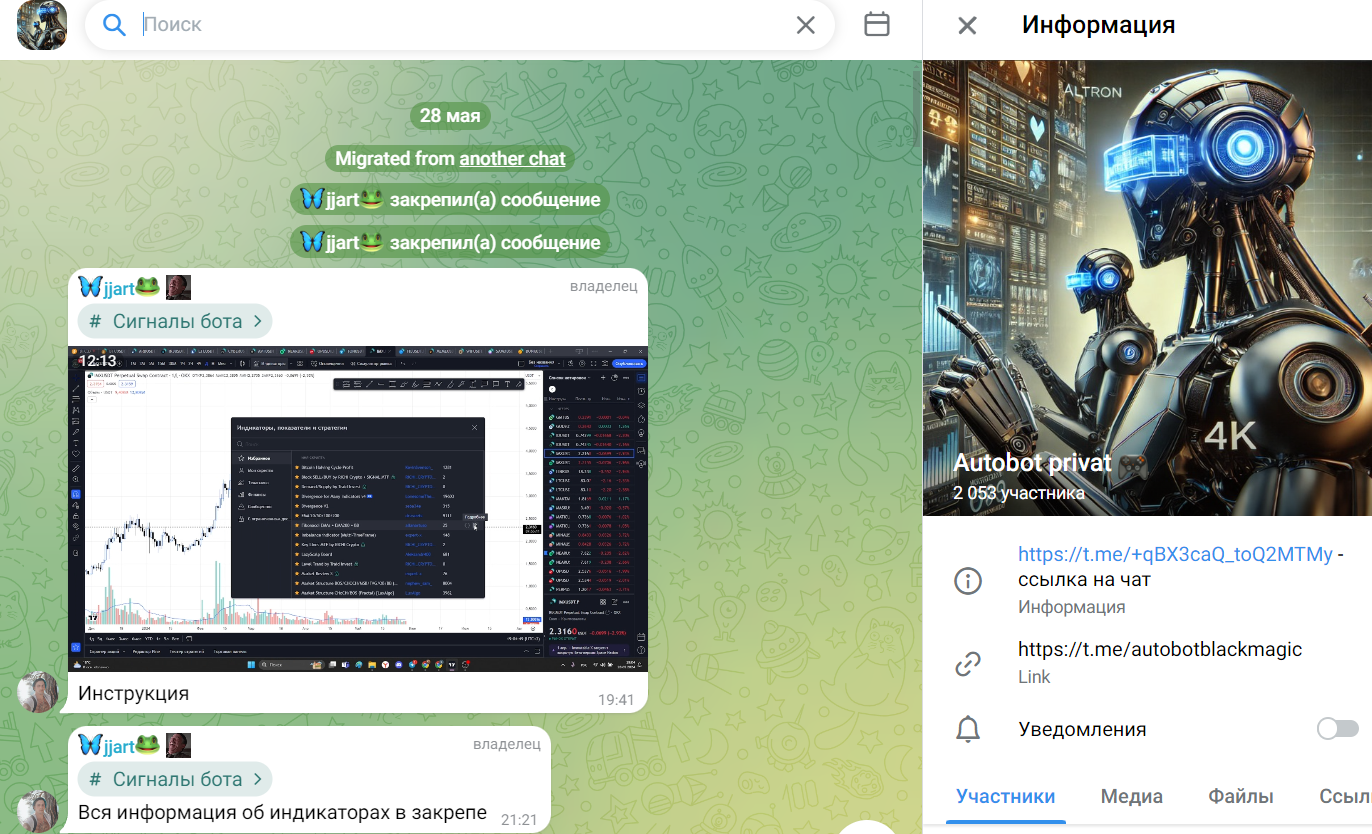Open 'Сигналы бота' topic in Инструкция message

(x=175, y=321)
